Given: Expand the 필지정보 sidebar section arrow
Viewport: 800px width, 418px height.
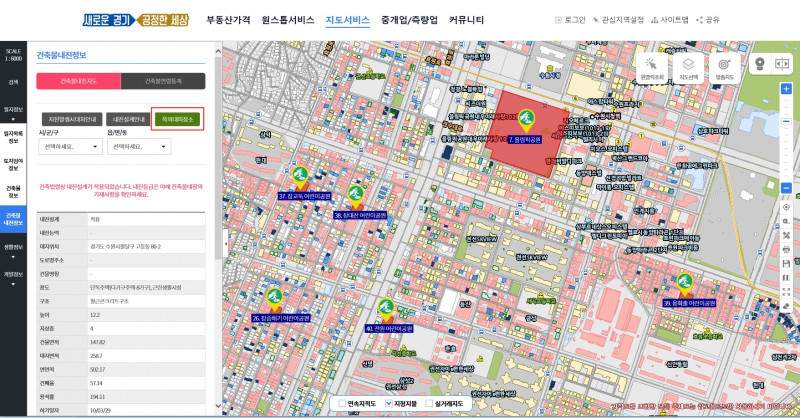Looking at the screenshot, I should point(13,119).
